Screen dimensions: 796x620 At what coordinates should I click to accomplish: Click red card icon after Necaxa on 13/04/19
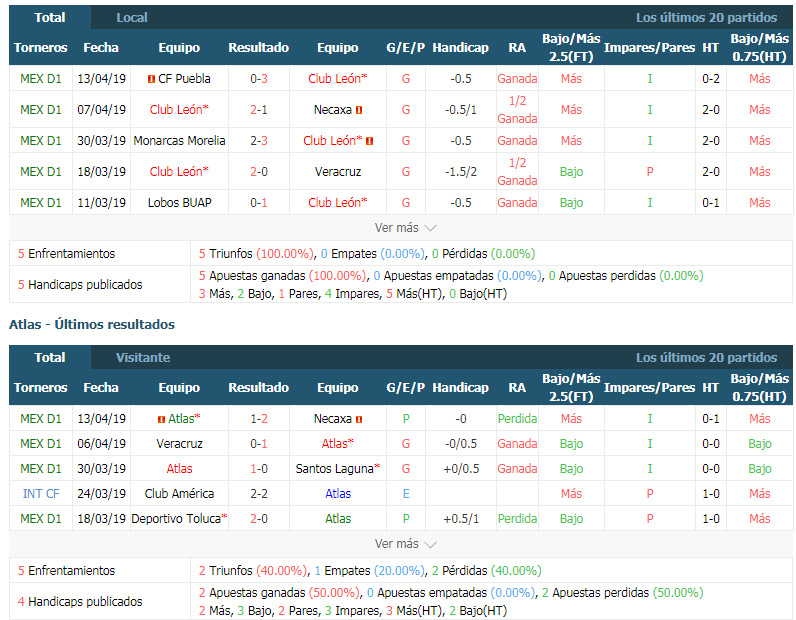pos(359,419)
